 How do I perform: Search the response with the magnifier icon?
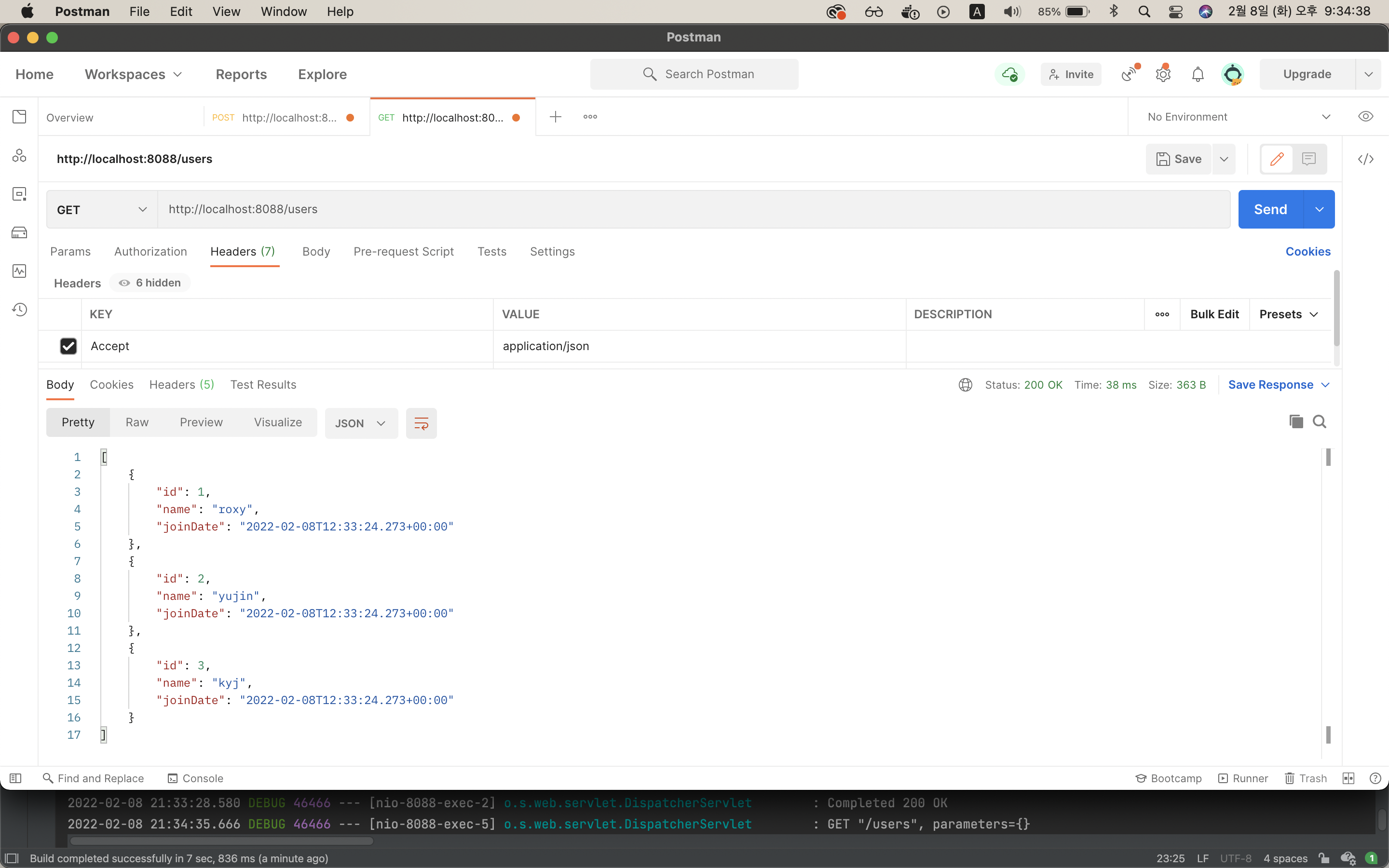[x=1320, y=422]
